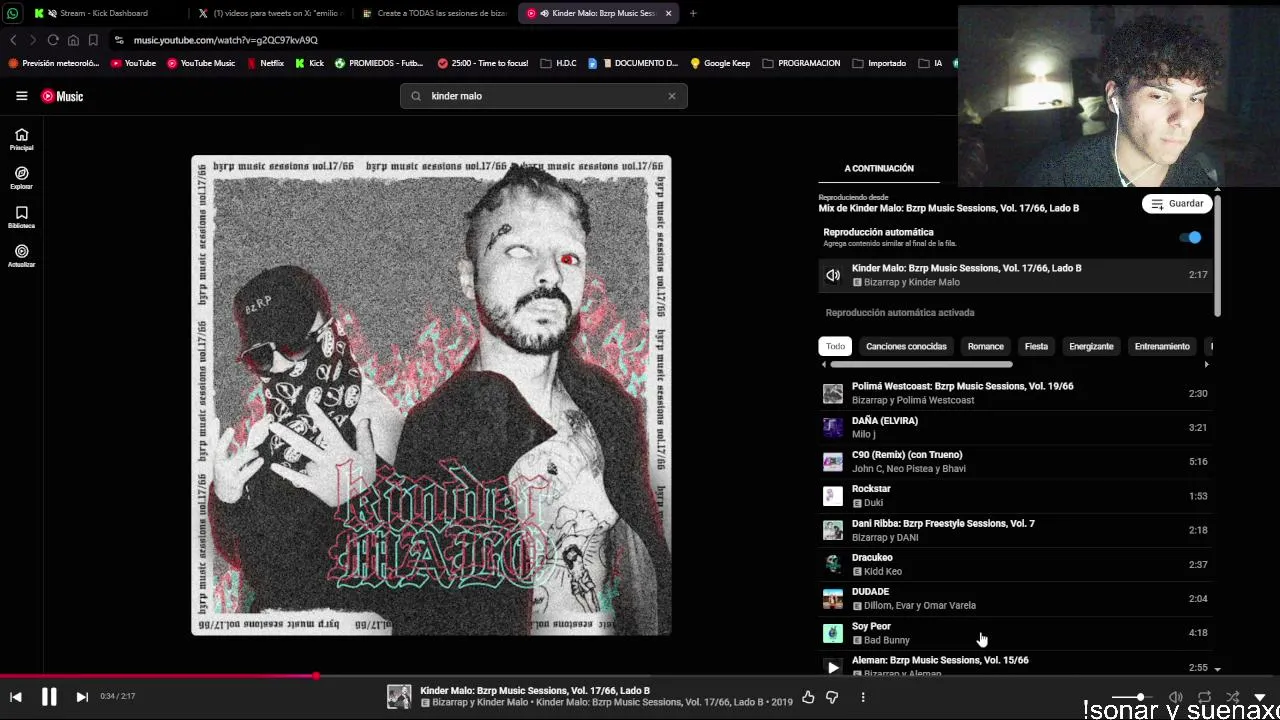The width and height of the screenshot is (1280, 720).
Task: Open the YouTube Music guide hamburger menu
Action: (21, 96)
